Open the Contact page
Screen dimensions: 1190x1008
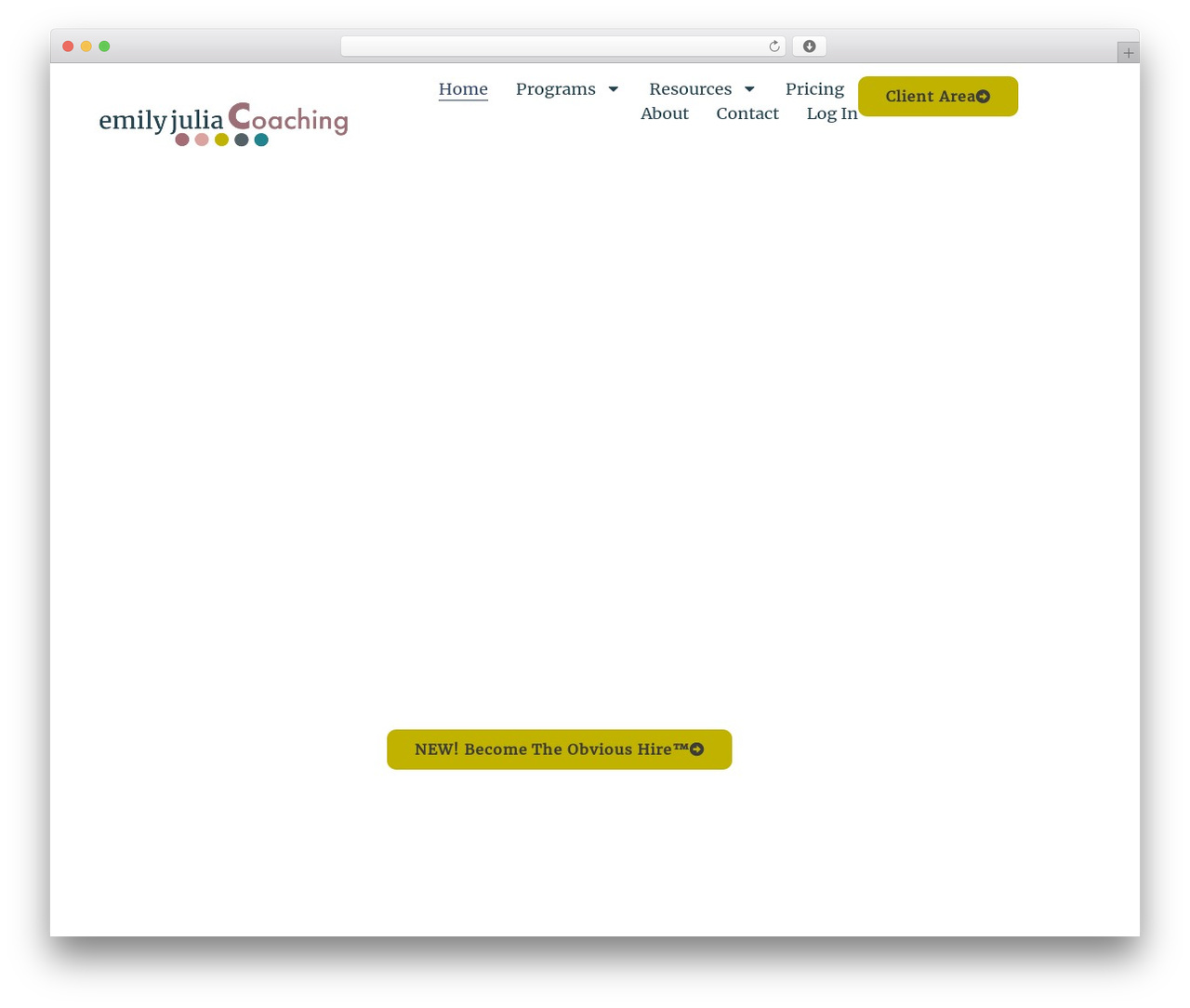click(747, 113)
